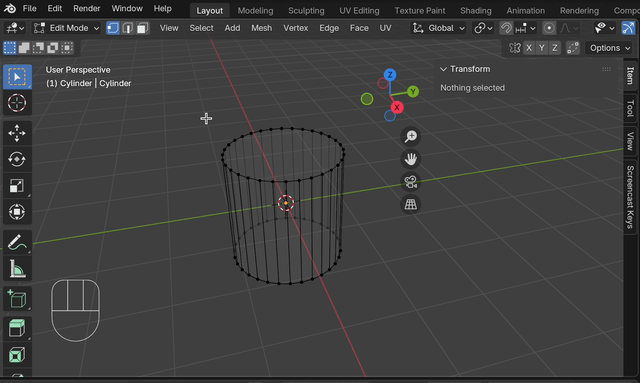Enable Vertex select mode

click(x=113, y=28)
